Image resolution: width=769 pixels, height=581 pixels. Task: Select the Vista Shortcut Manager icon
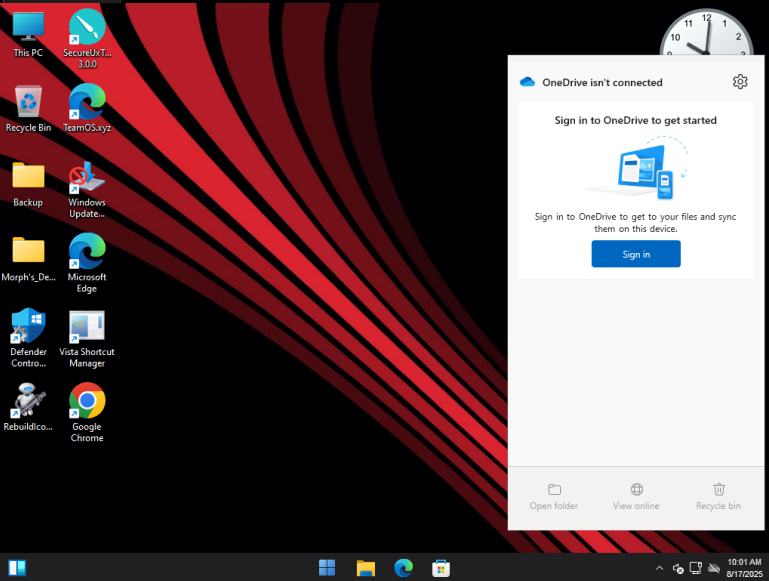click(x=87, y=338)
